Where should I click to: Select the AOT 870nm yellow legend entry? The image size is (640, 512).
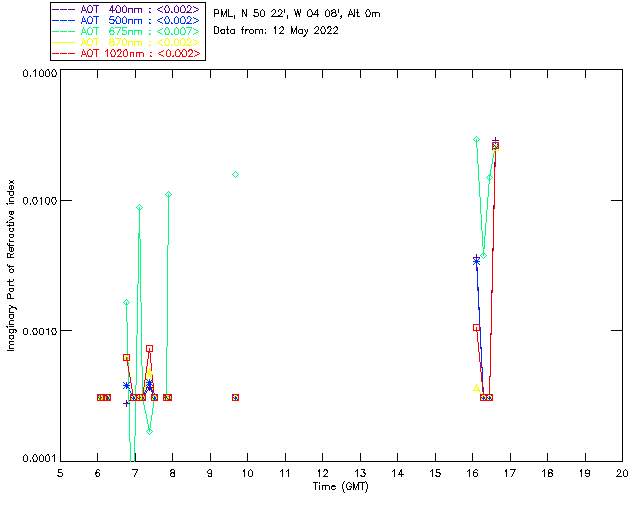126,42
